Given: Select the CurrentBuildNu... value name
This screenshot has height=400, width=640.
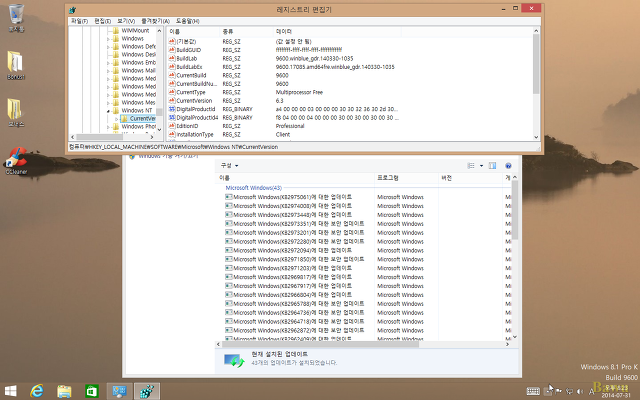Looking at the screenshot, I should pyautogui.click(x=197, y=84).
